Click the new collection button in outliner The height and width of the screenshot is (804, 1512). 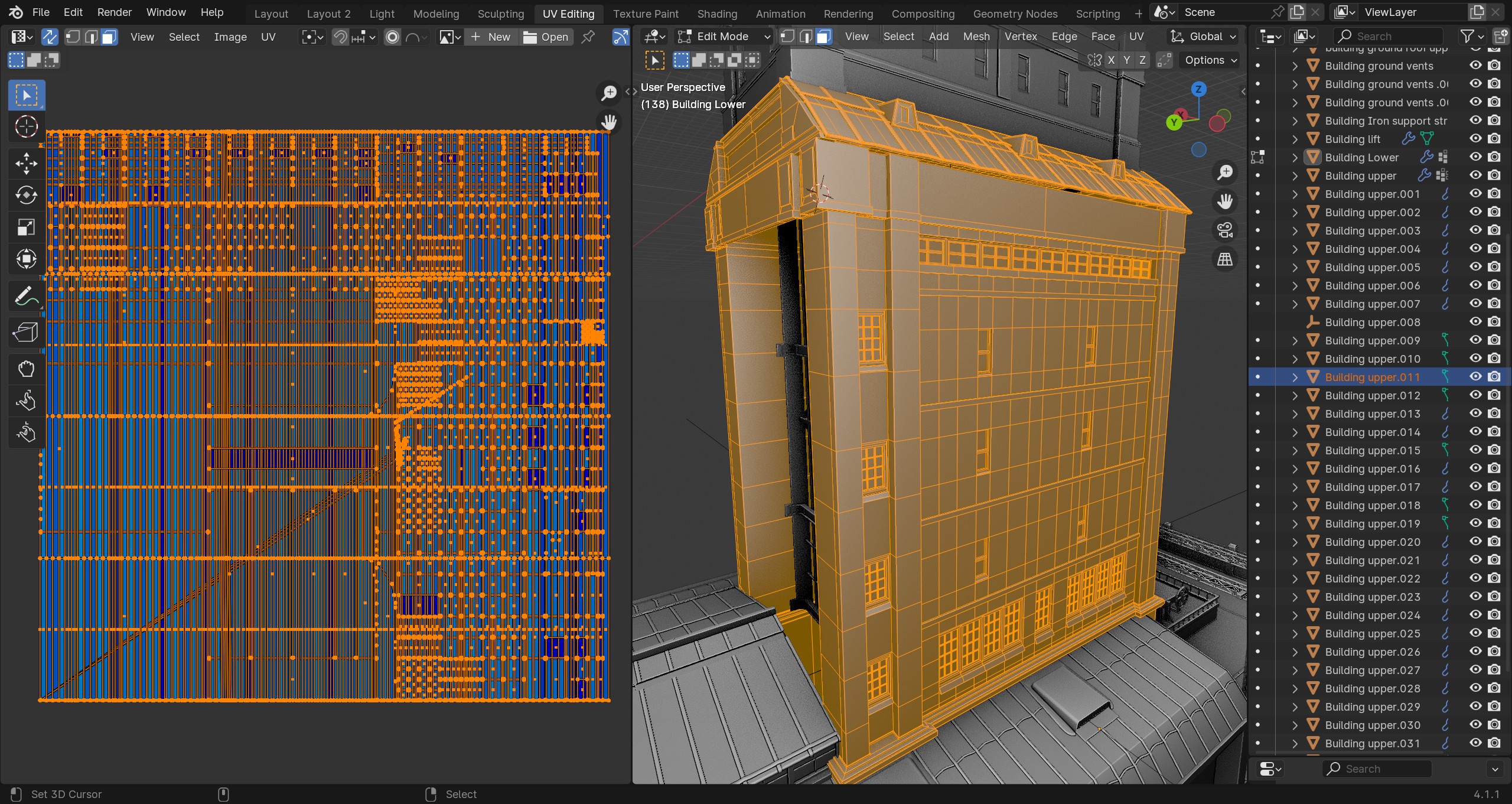click(x=1501, y=37)
